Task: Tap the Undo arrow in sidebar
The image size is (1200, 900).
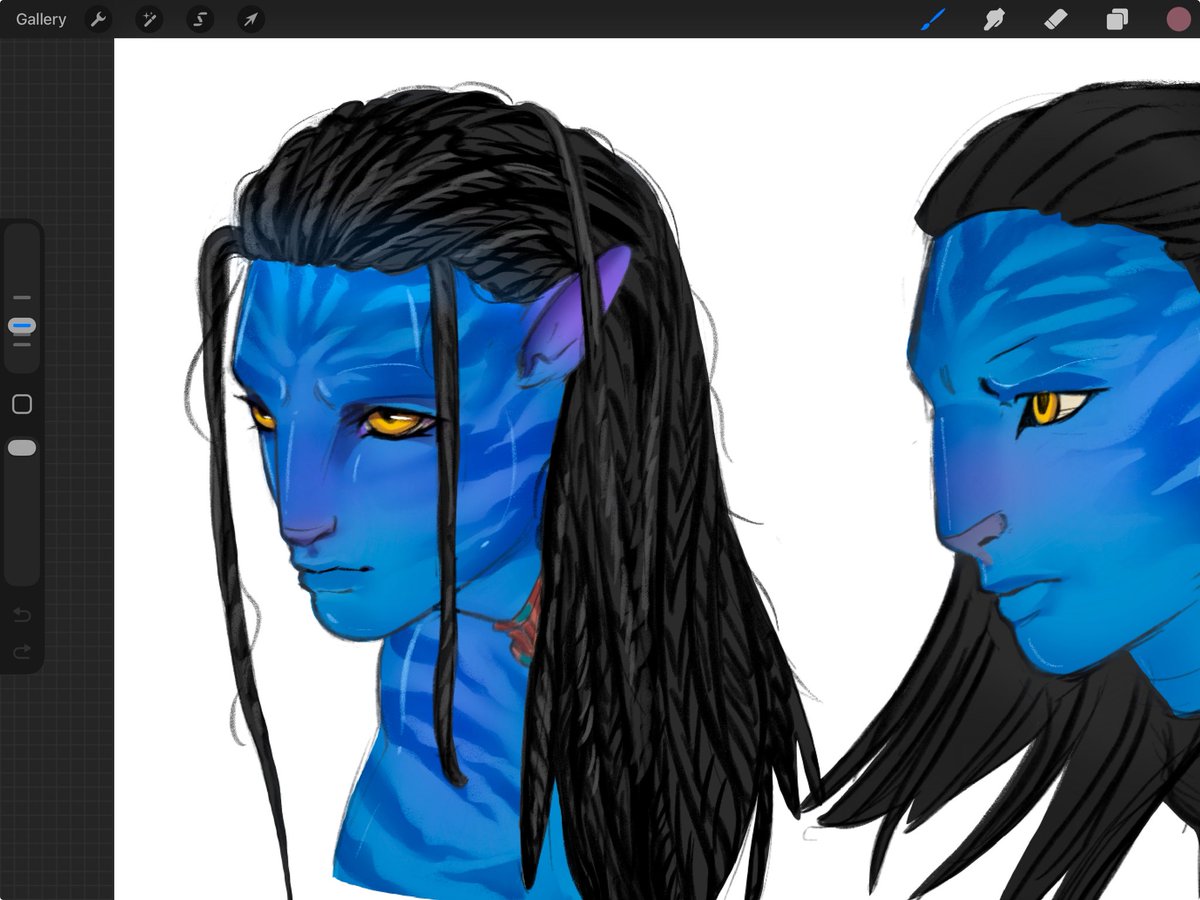Action: (22, 614)
